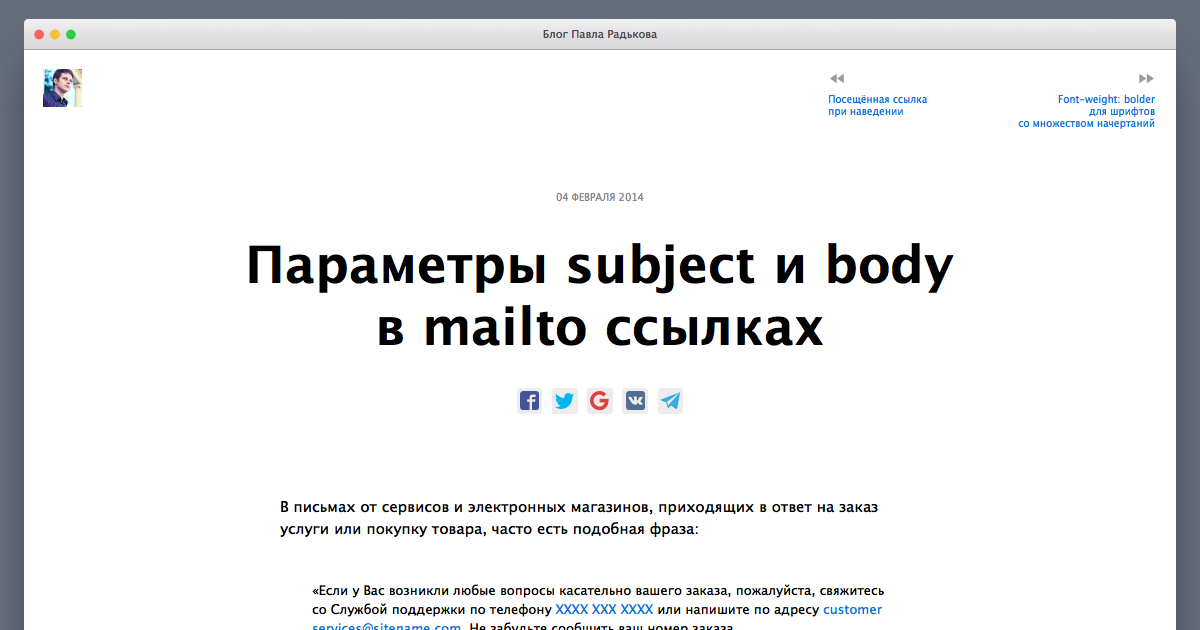
Task: Click the yellow minimize window button
Action: pyautogui.click(x=54, y=33)
